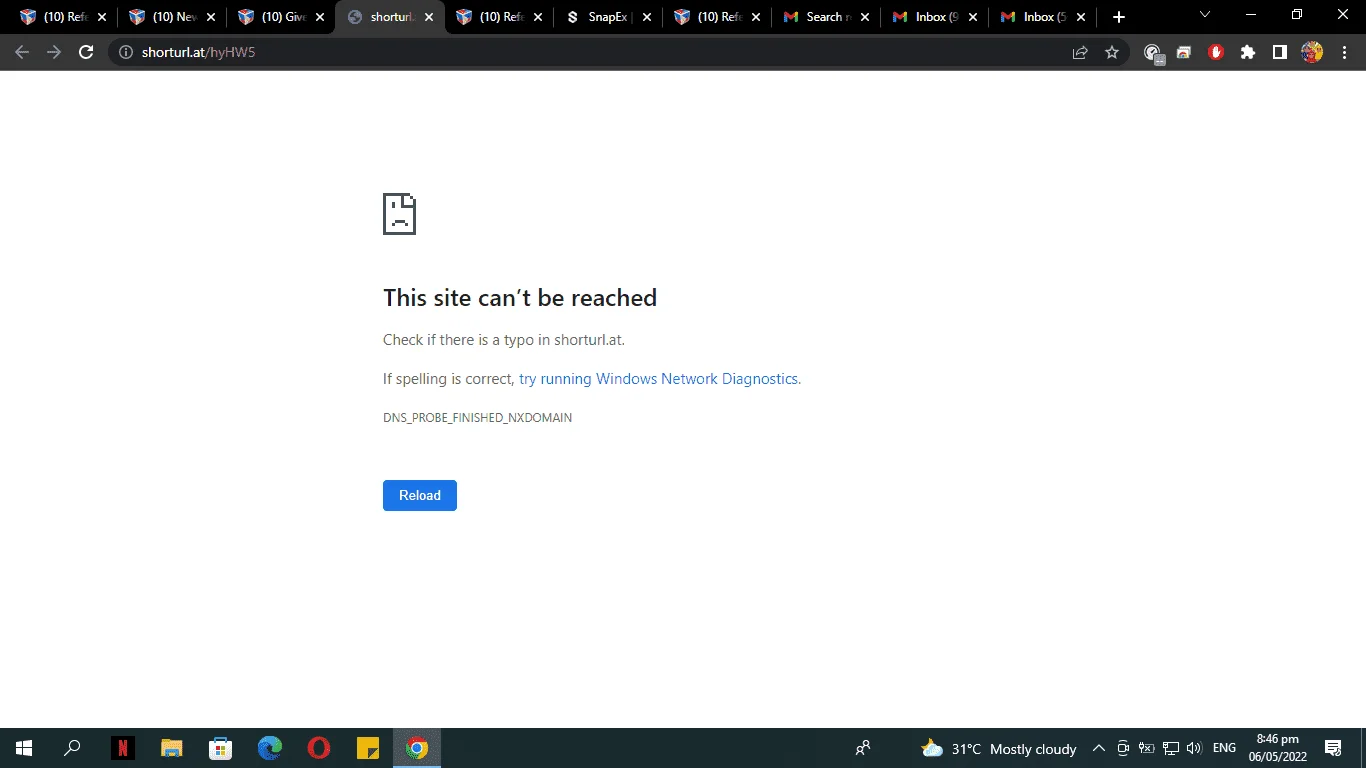The image size is (1366, 768).
Task: Open Sticky Notes from taskbar
Action: click(x=368, y=748)
